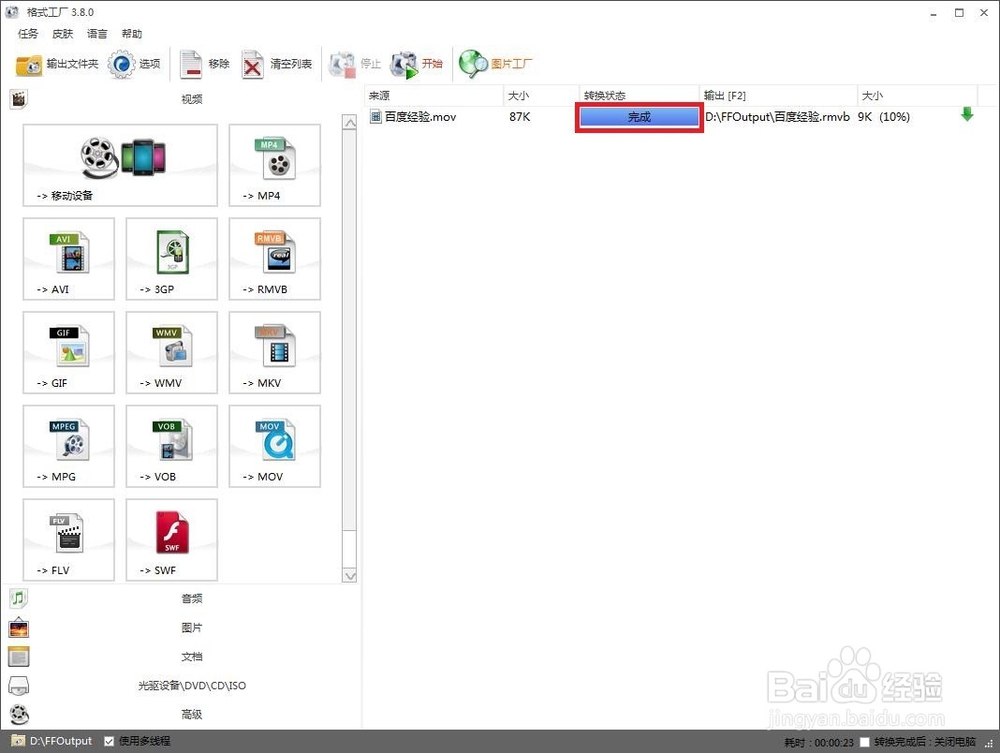Click the 9K (10%) output size cell
The image size is (1000, 753).
click(883, 117)
